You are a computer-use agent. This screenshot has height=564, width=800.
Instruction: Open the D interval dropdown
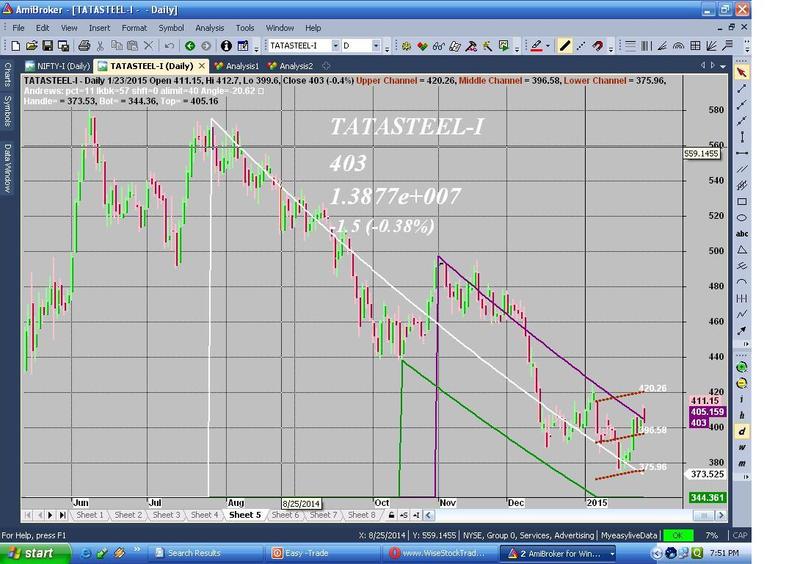tap(376, 46)
